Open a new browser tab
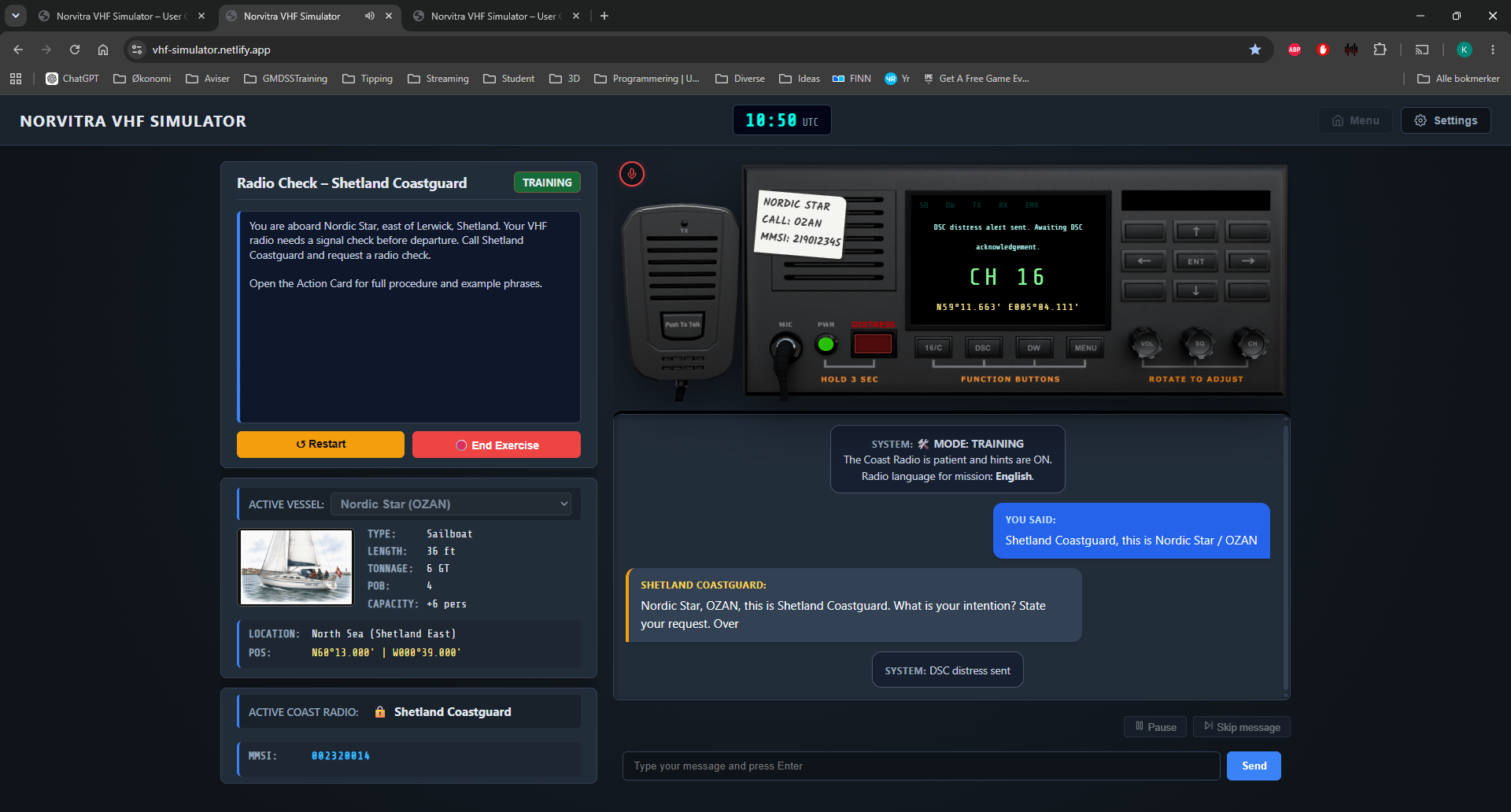This screenshot has width=1511, height=812. click(x=604, y=16)
